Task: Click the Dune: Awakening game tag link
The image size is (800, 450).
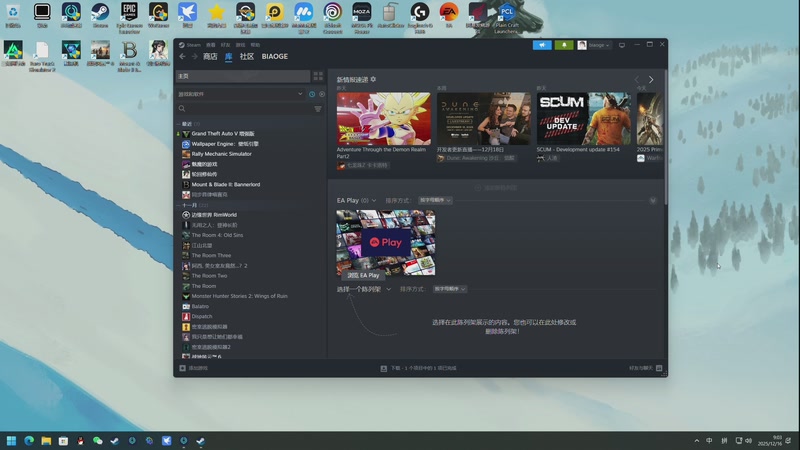Action: [476, 159]
